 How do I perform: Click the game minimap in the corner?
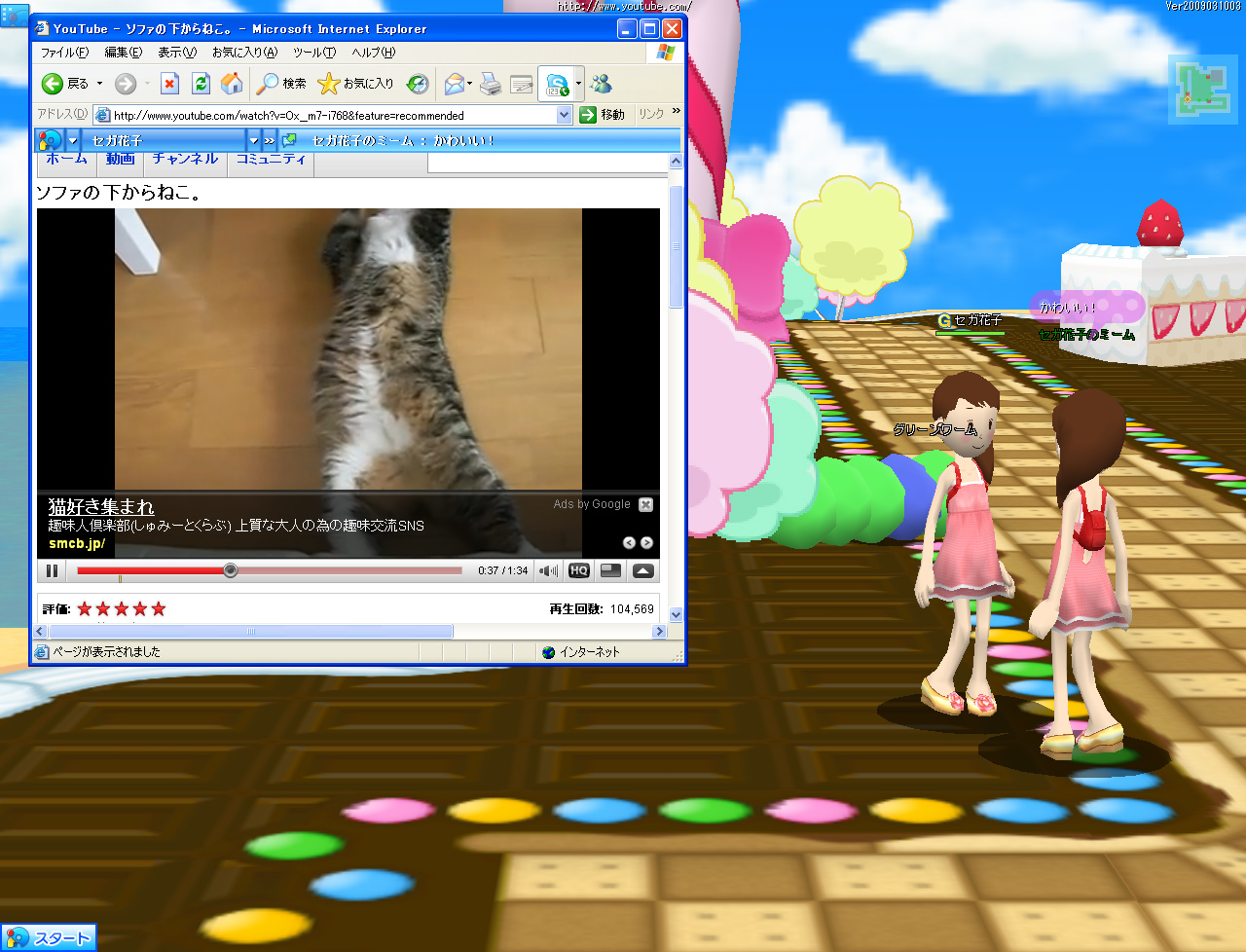[x=1205, y=88]
